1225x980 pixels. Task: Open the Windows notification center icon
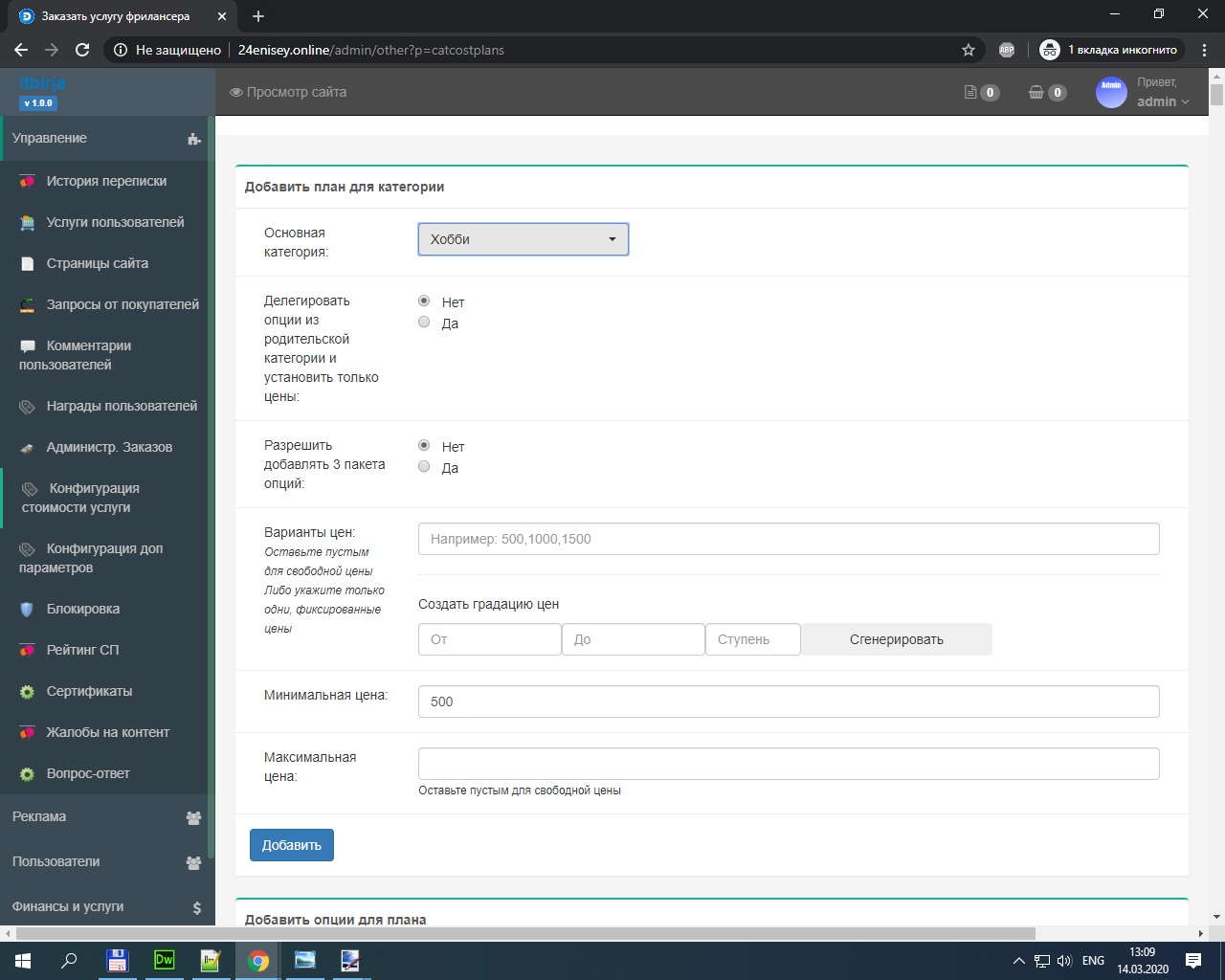pos(1193,960)
